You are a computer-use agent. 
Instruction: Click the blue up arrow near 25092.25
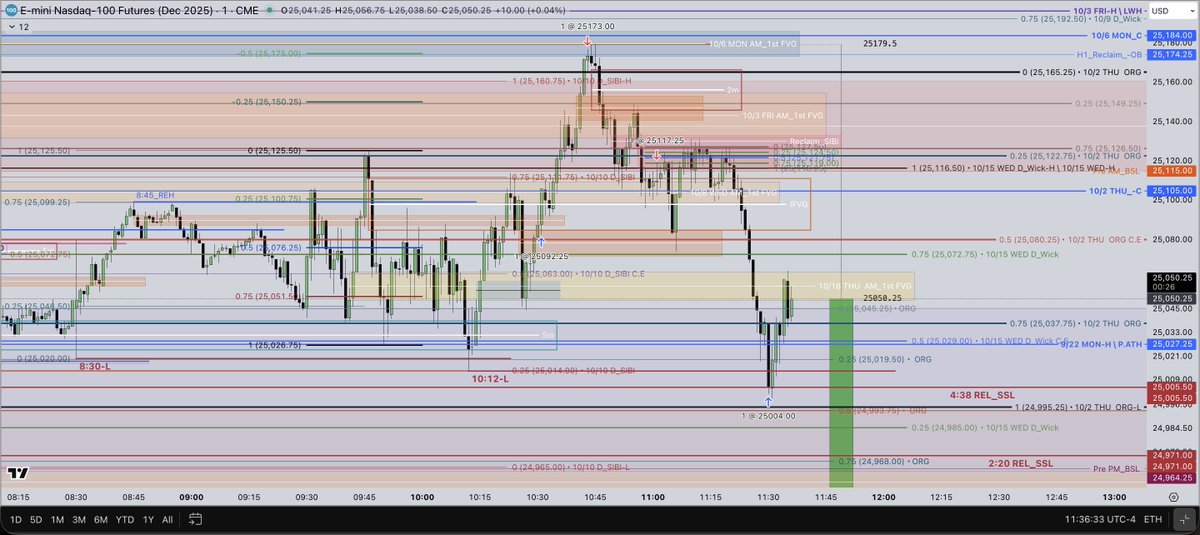pos(541,241)
